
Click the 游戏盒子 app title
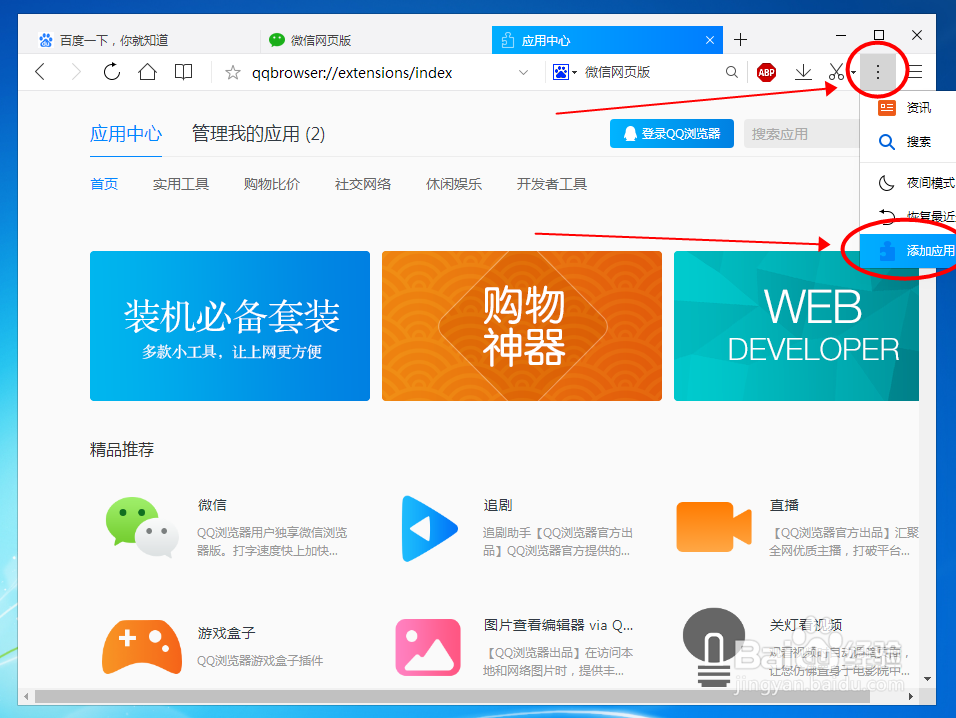(226, 633)
